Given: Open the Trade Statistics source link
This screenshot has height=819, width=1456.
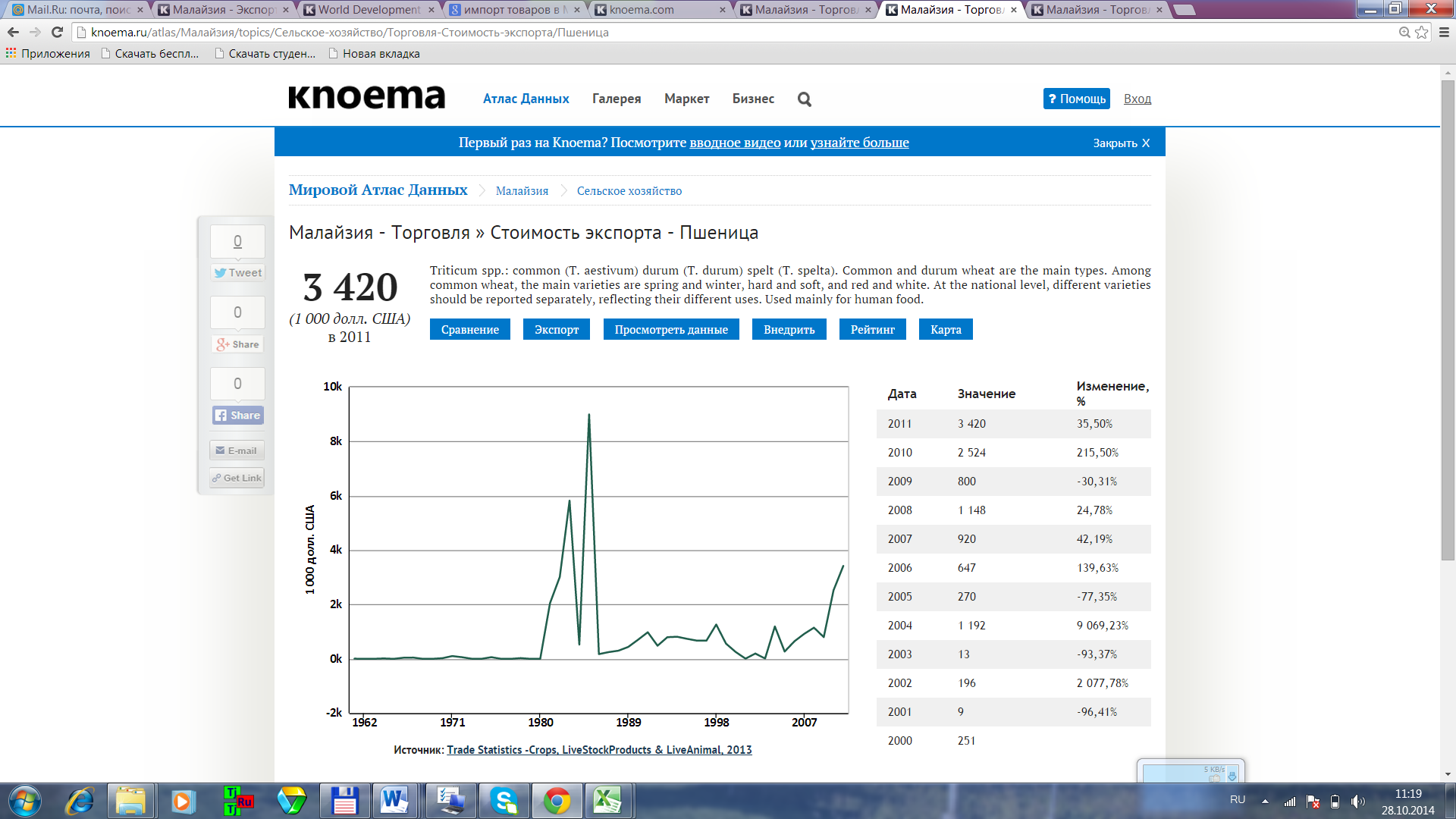Looking at the screenshot, I should click(x=599, y=750).
